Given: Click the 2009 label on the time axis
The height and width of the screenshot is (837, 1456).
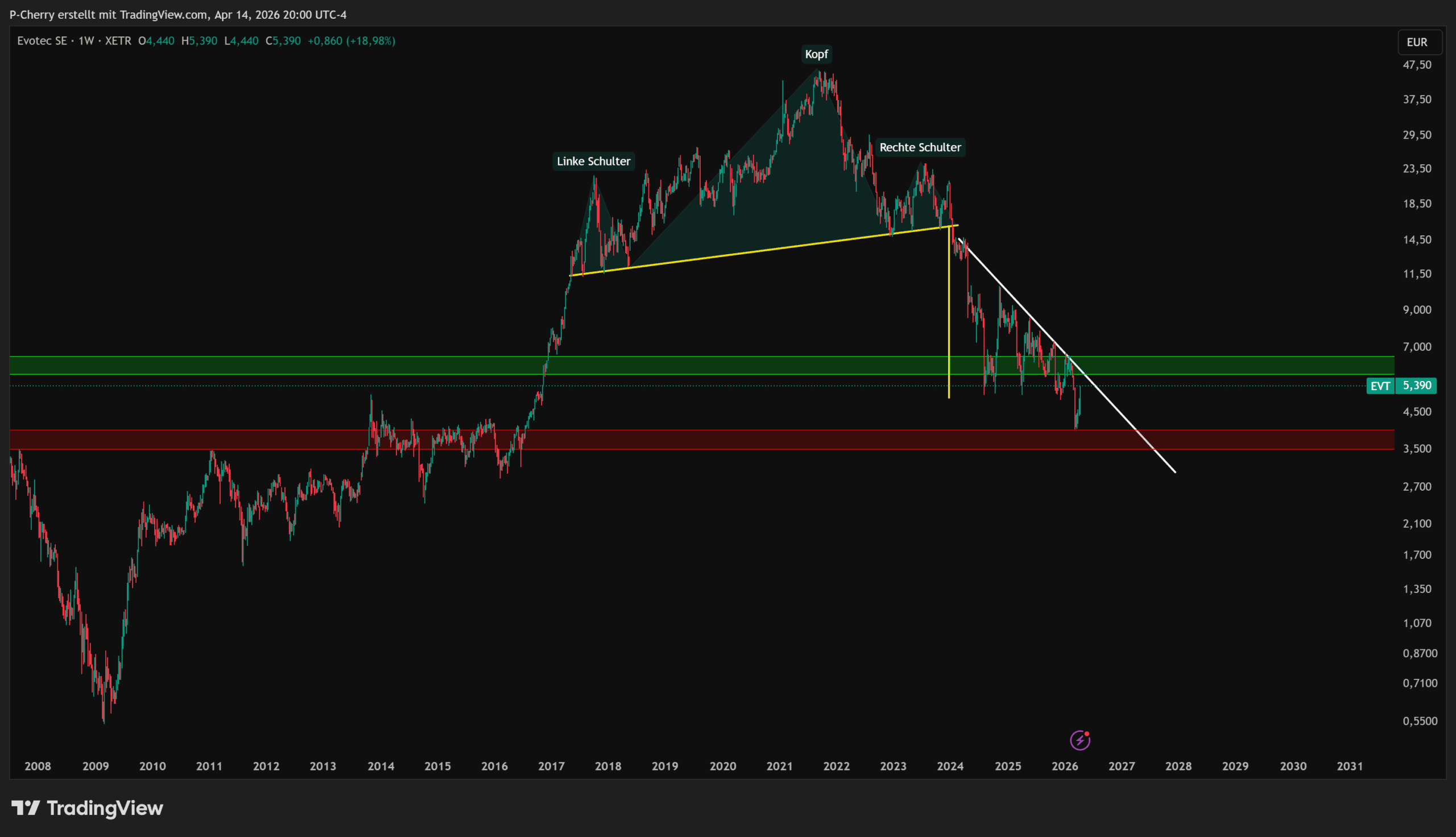Looking at the screenshot, I should click(x=96, y=766).
